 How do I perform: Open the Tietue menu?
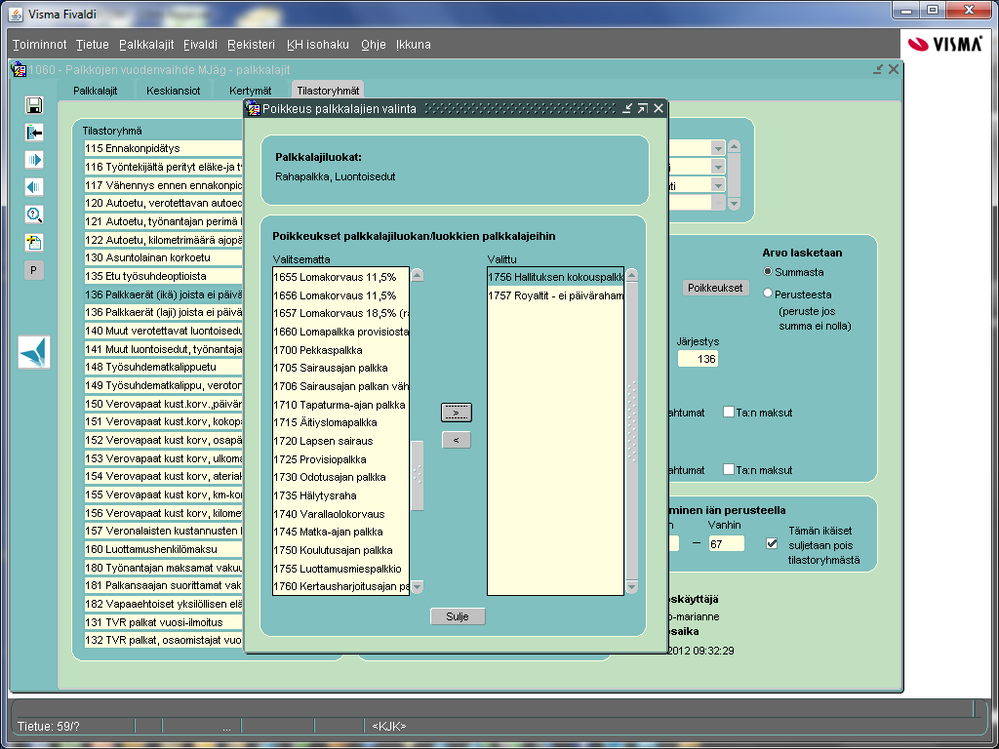pos(92,45)
